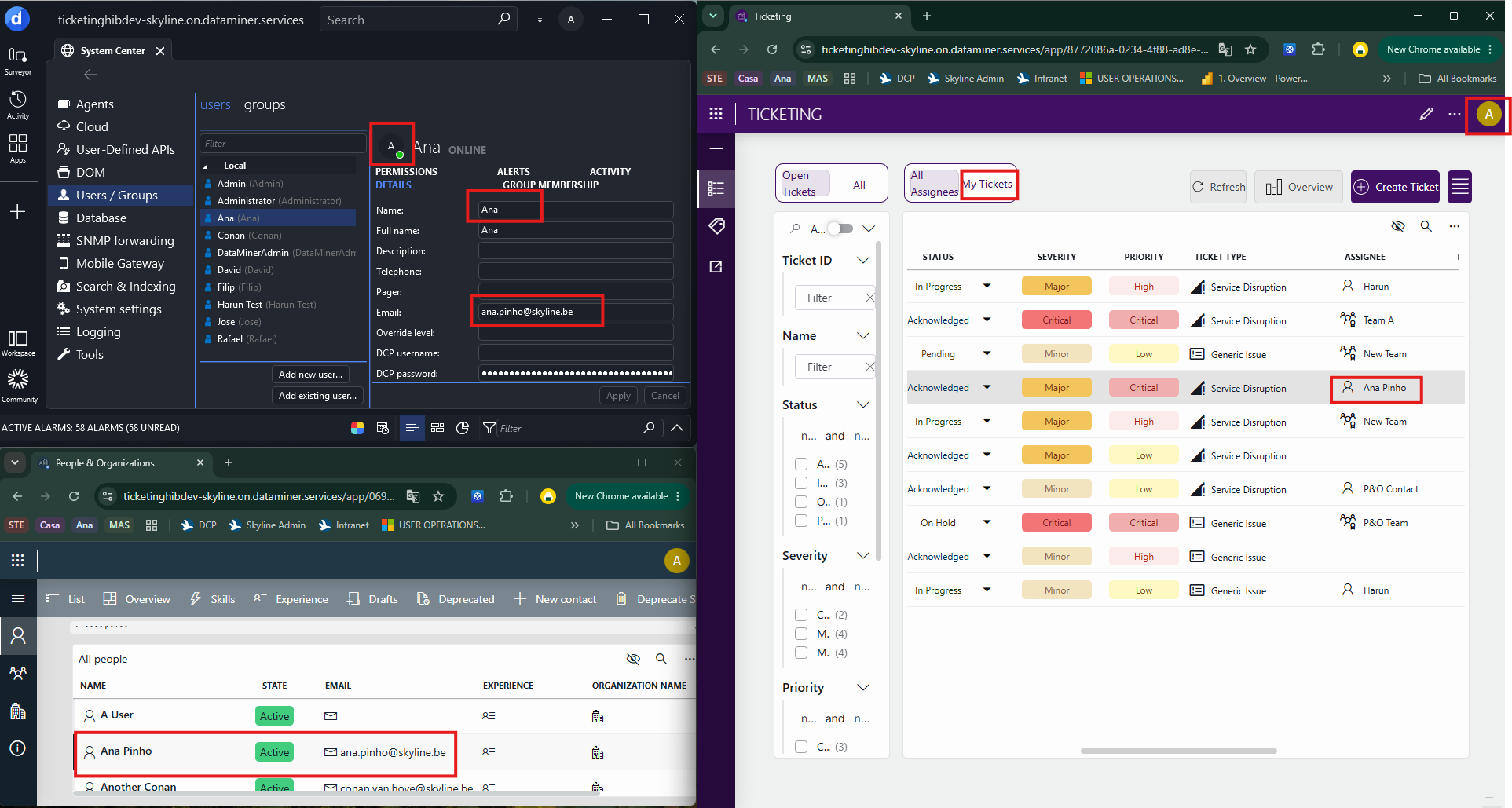Click the plus icon in DataMiner sidebar
This screenshot has height=808, width=1512.
tap(17, 211)
